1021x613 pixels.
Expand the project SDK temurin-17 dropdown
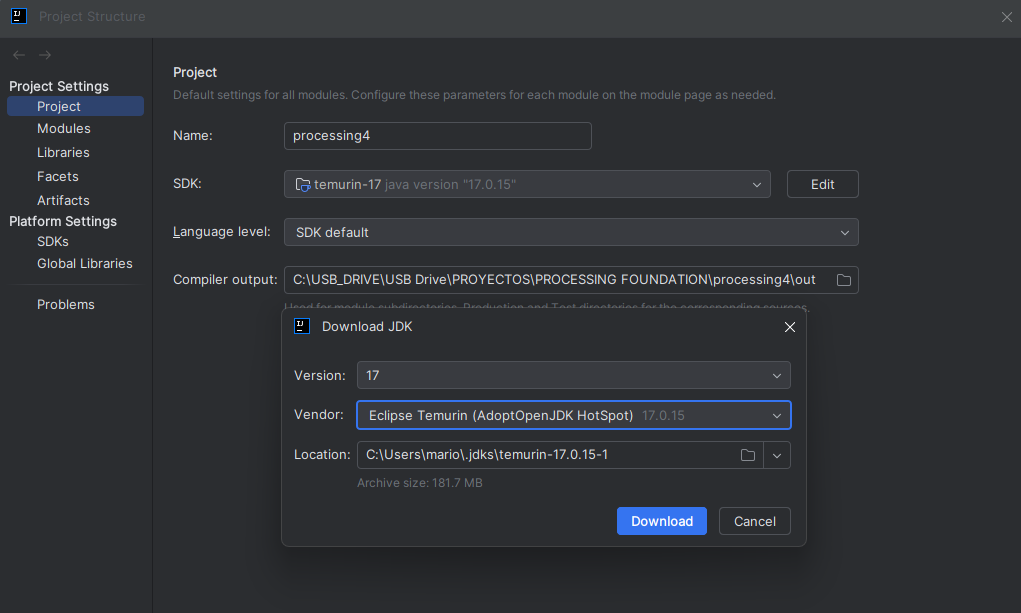pos(527,184)
